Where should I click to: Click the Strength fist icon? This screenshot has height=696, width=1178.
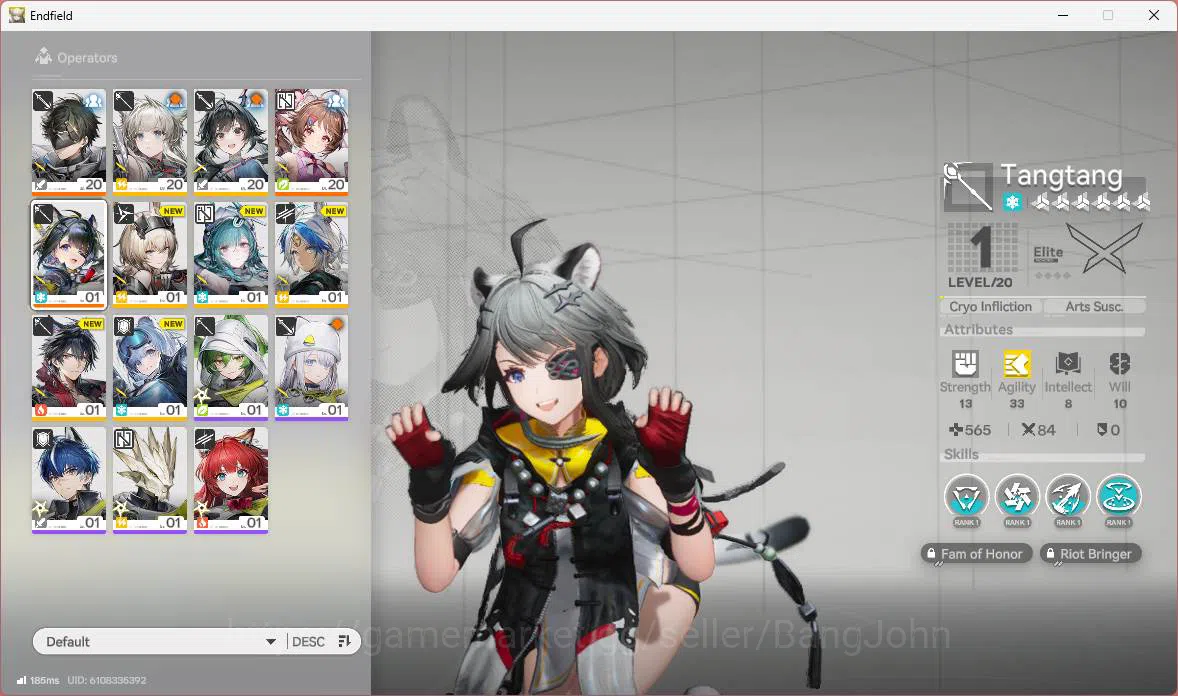coord(965,364)
